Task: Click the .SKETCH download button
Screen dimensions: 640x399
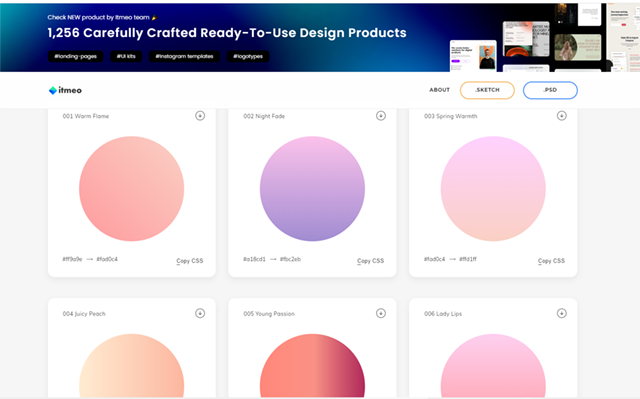Action: pos(487,90)
